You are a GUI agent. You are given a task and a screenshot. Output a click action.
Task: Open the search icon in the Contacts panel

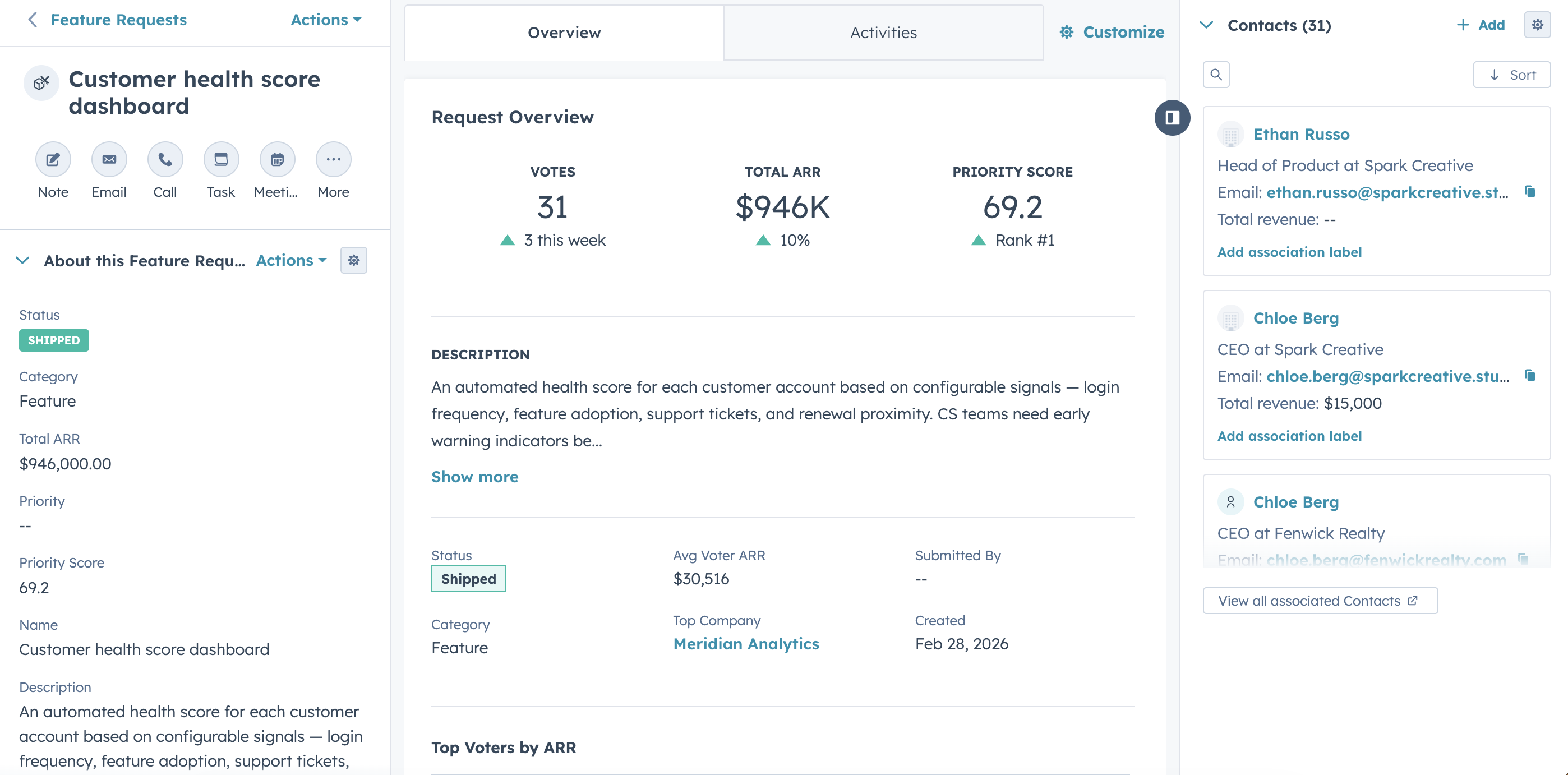[1216, 74]
